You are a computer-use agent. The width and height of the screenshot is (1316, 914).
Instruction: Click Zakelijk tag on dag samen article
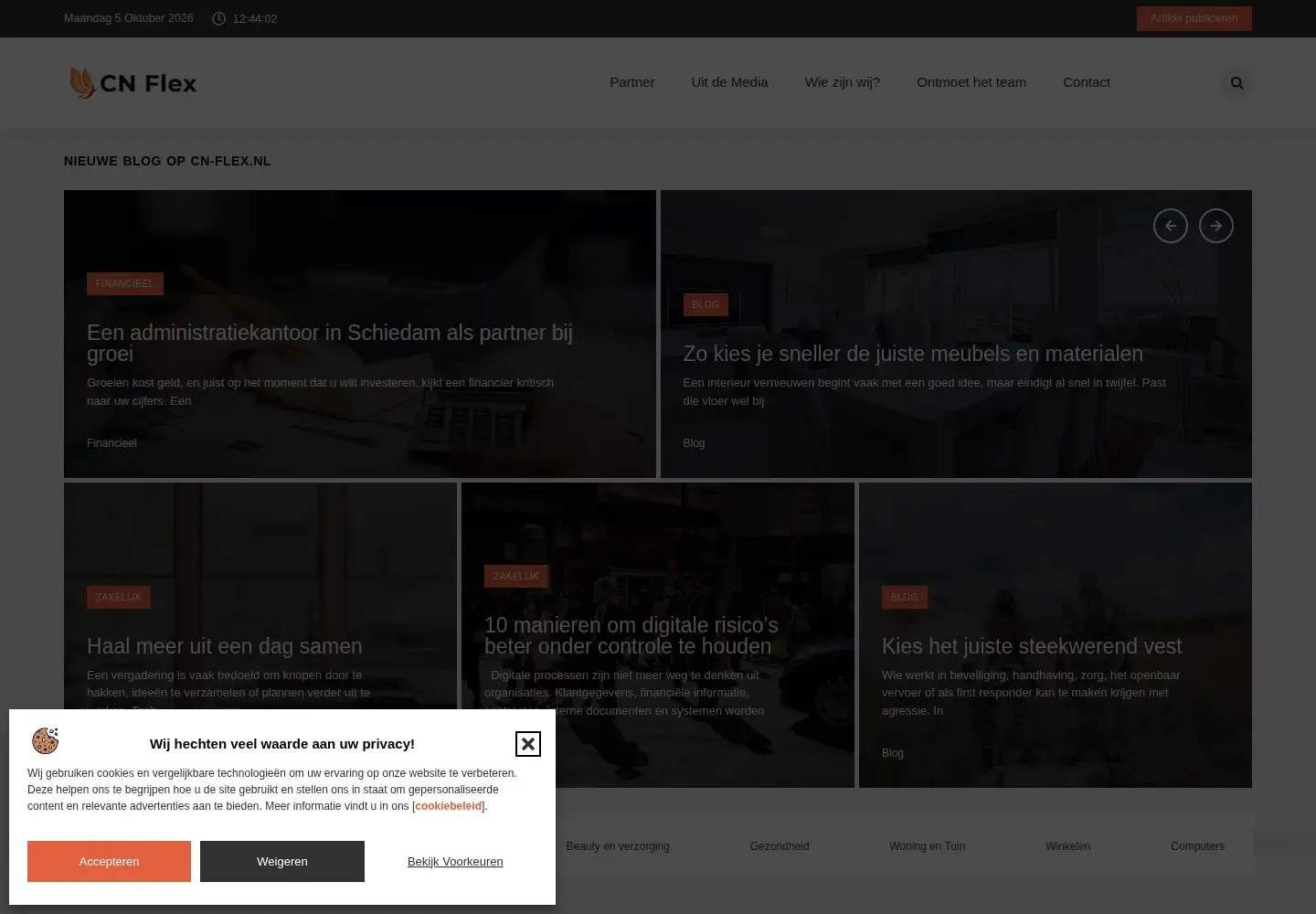[119, 597]
